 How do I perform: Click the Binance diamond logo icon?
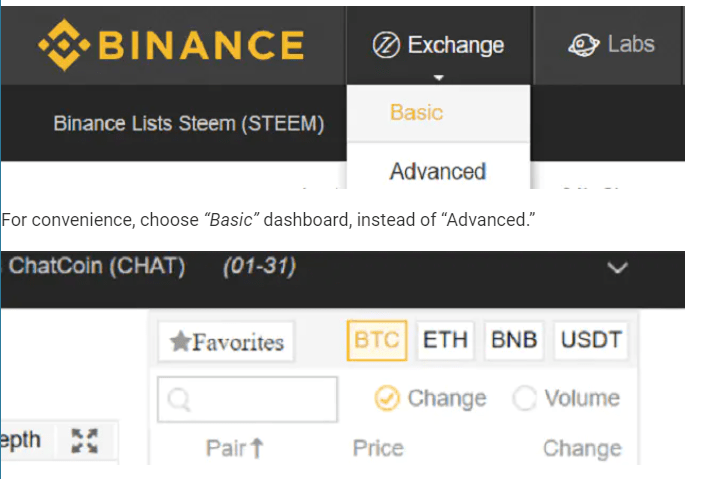coord(64,45)
